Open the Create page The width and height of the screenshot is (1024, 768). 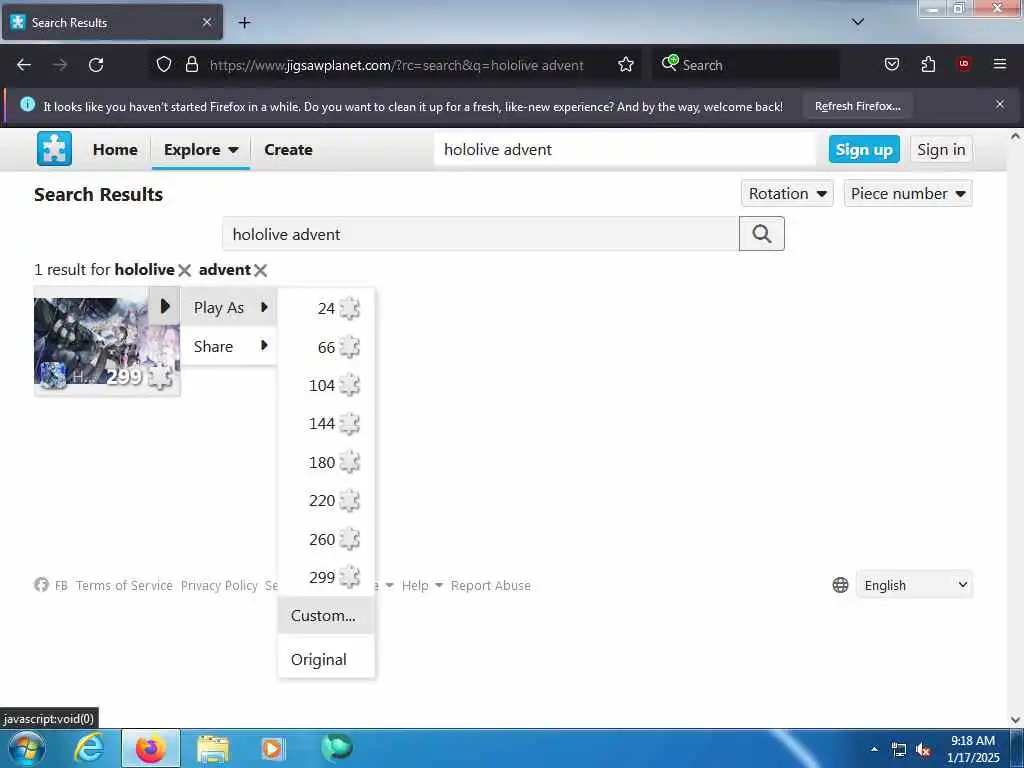pos(288,150)
